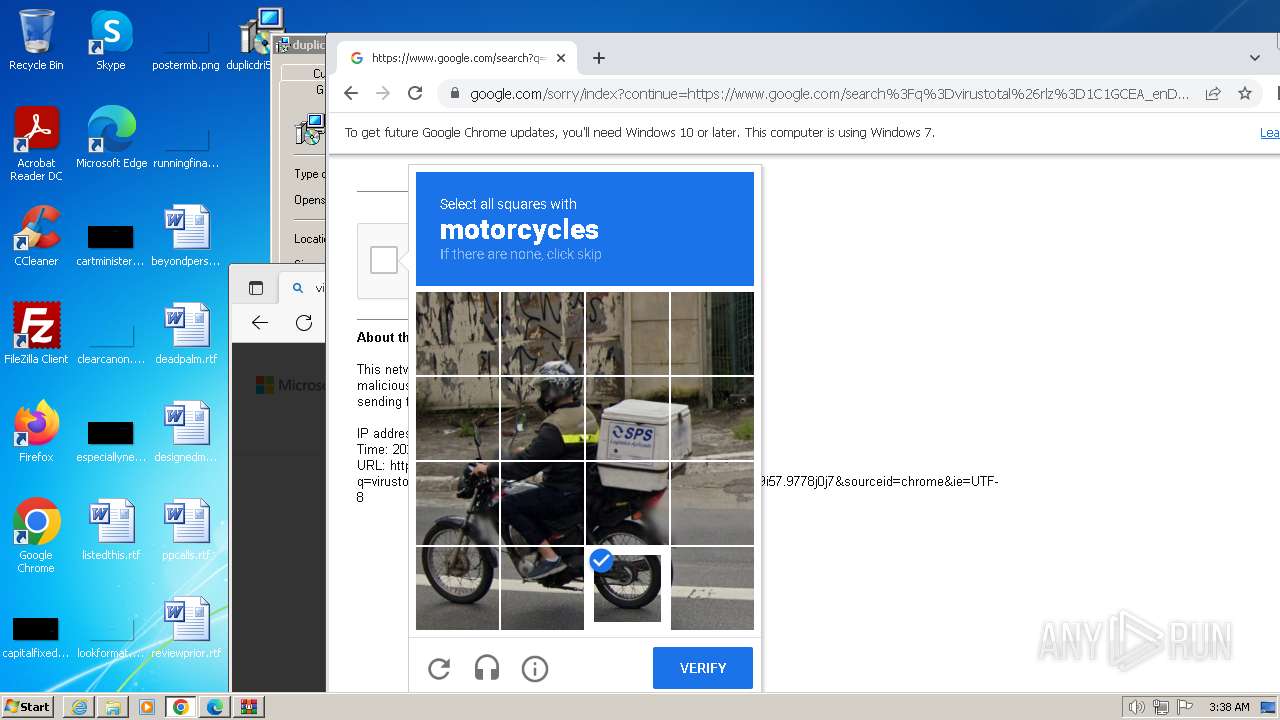Select the SPS delivery box tile
Screen dimensions: 1280x720
tap(627, 418)
